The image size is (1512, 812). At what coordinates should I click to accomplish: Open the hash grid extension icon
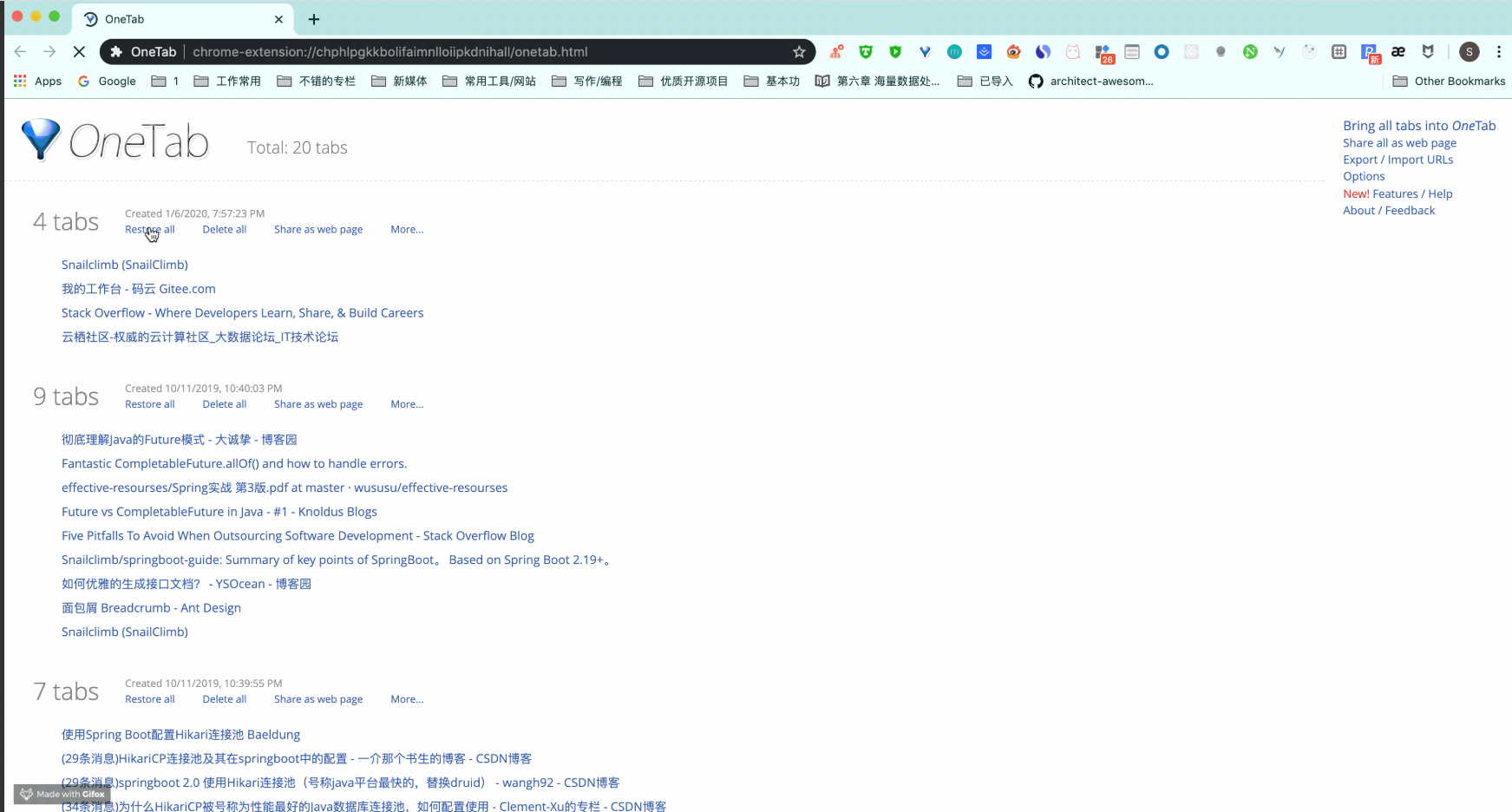1339,52
